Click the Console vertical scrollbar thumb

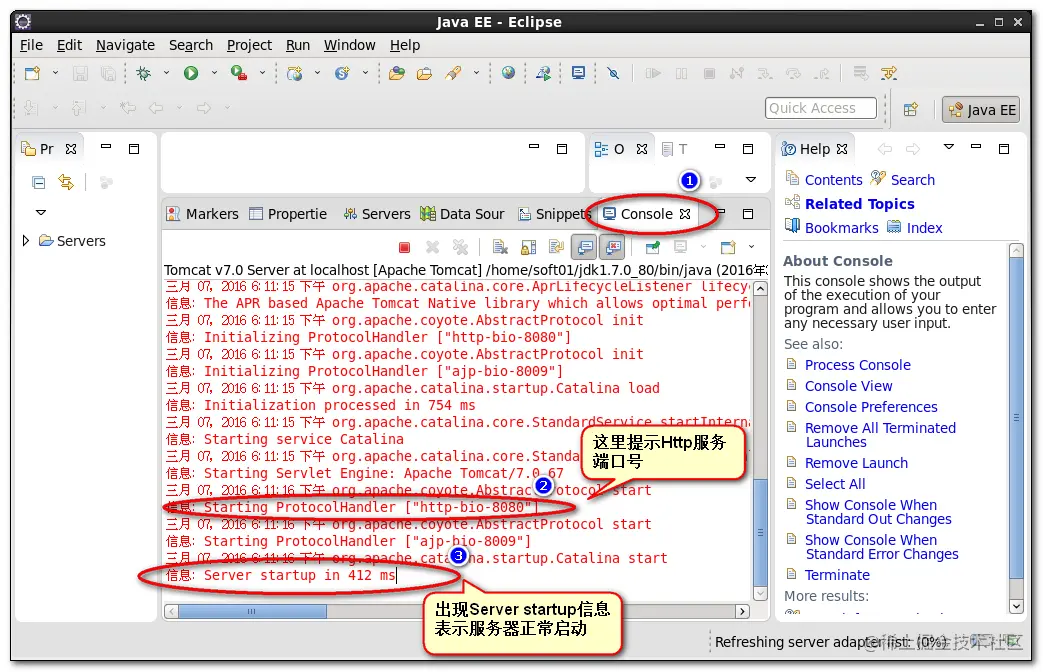760,532
